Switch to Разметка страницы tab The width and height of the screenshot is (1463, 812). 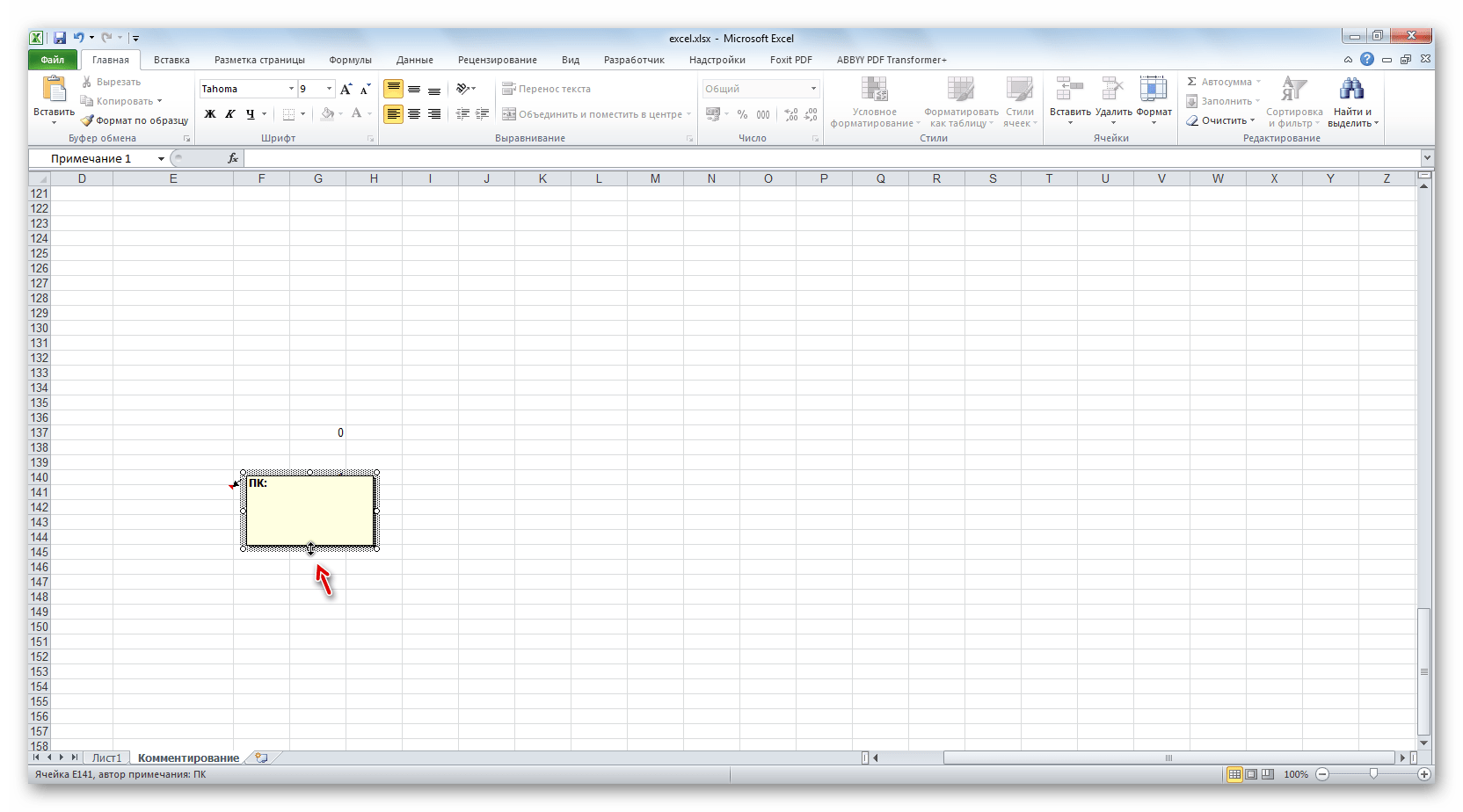(x=259, y=60)
